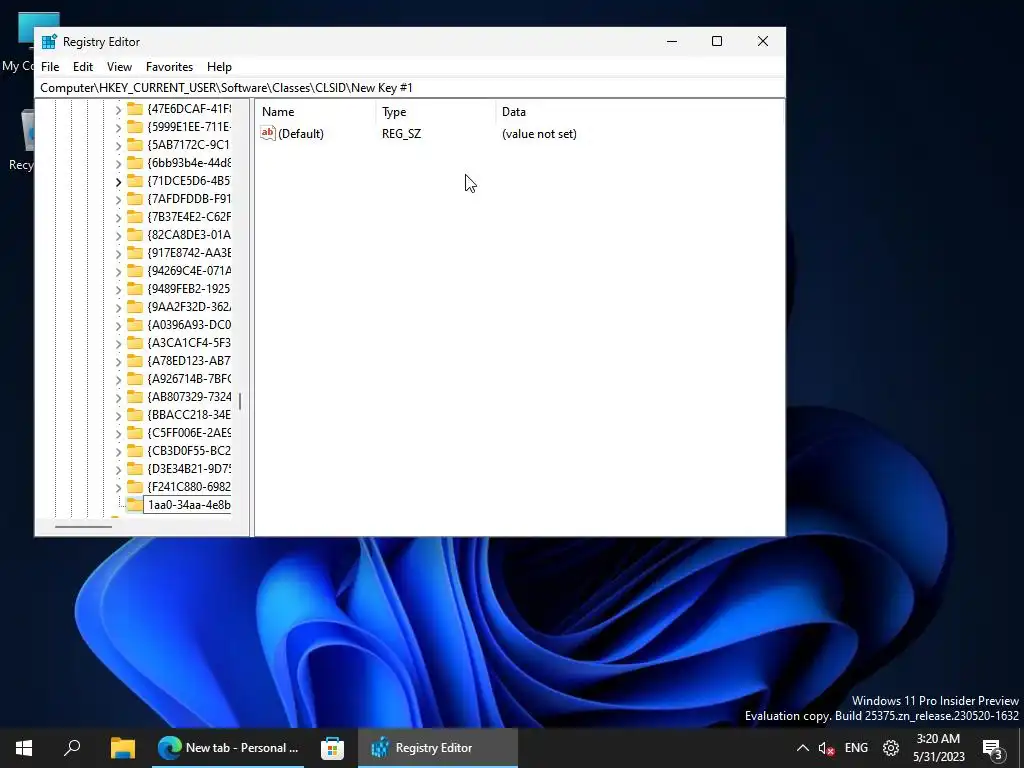The height and width of the screenshot is (768, 1024).
Task: Expand the {7B37E4E2-C62F key
Action: [x=118, y=217]
